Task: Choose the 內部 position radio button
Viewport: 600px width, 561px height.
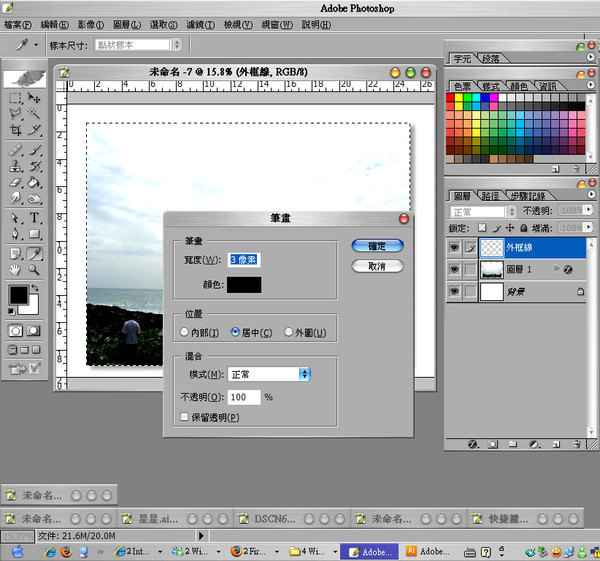Action: pos(183,331)
